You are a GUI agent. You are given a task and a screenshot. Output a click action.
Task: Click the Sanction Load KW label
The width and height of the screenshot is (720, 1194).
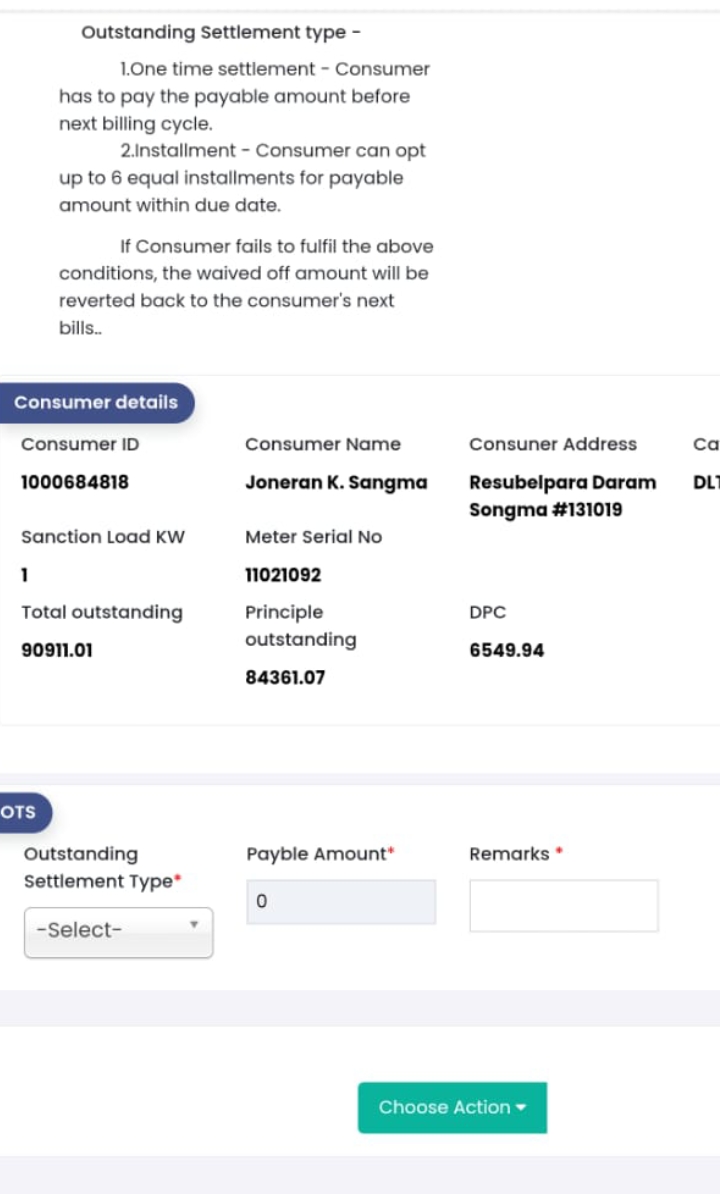click(103, 537)
